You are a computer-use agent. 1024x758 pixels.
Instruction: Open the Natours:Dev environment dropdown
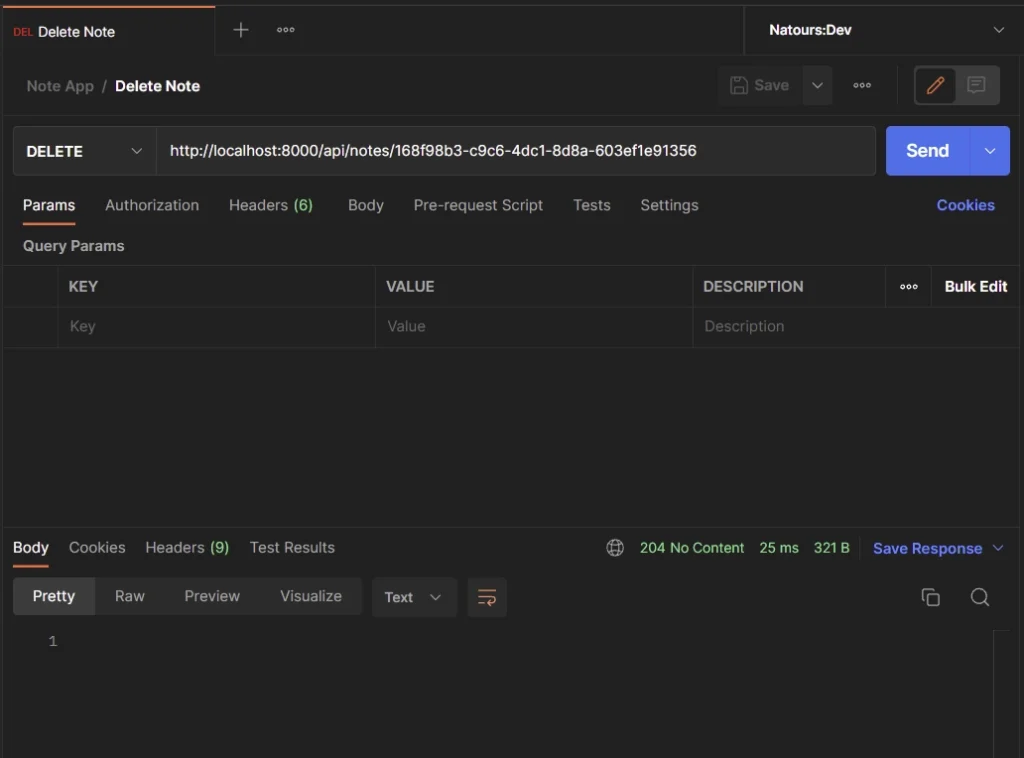pos(885,30)
